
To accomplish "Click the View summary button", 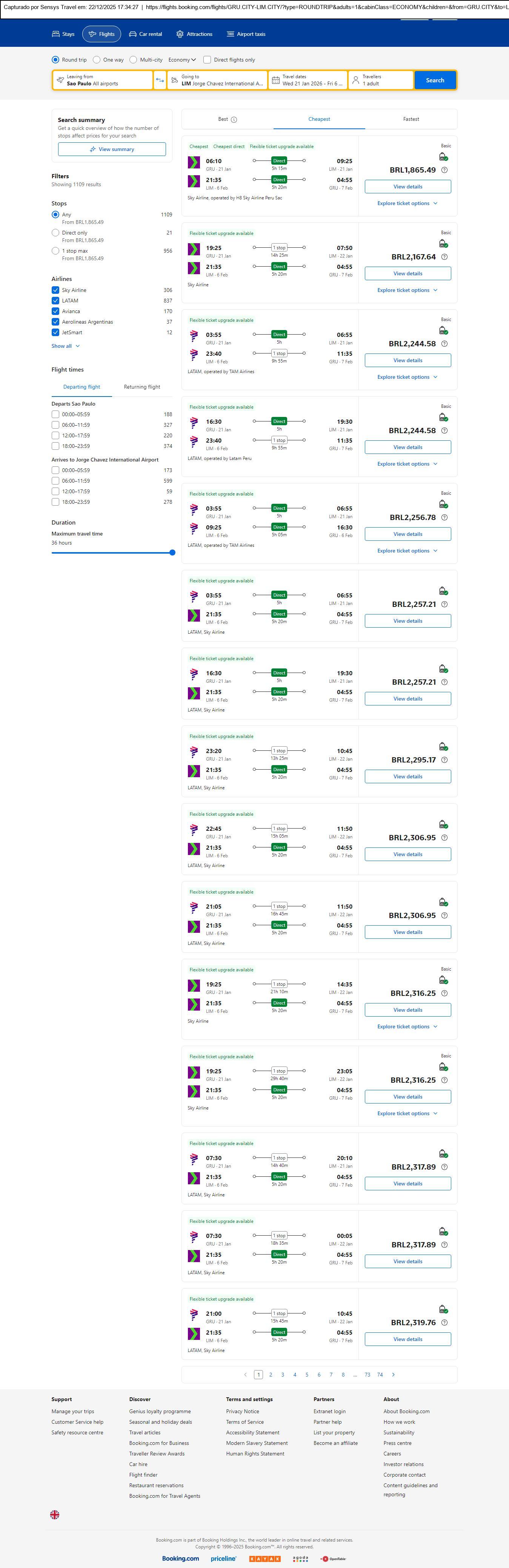I will 112,149.
